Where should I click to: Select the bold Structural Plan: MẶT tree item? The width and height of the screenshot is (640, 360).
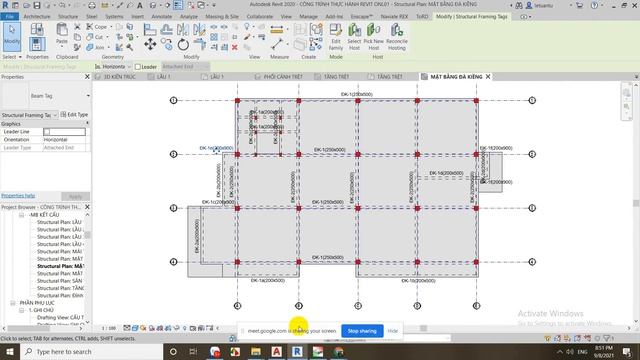tap(60, 266)
